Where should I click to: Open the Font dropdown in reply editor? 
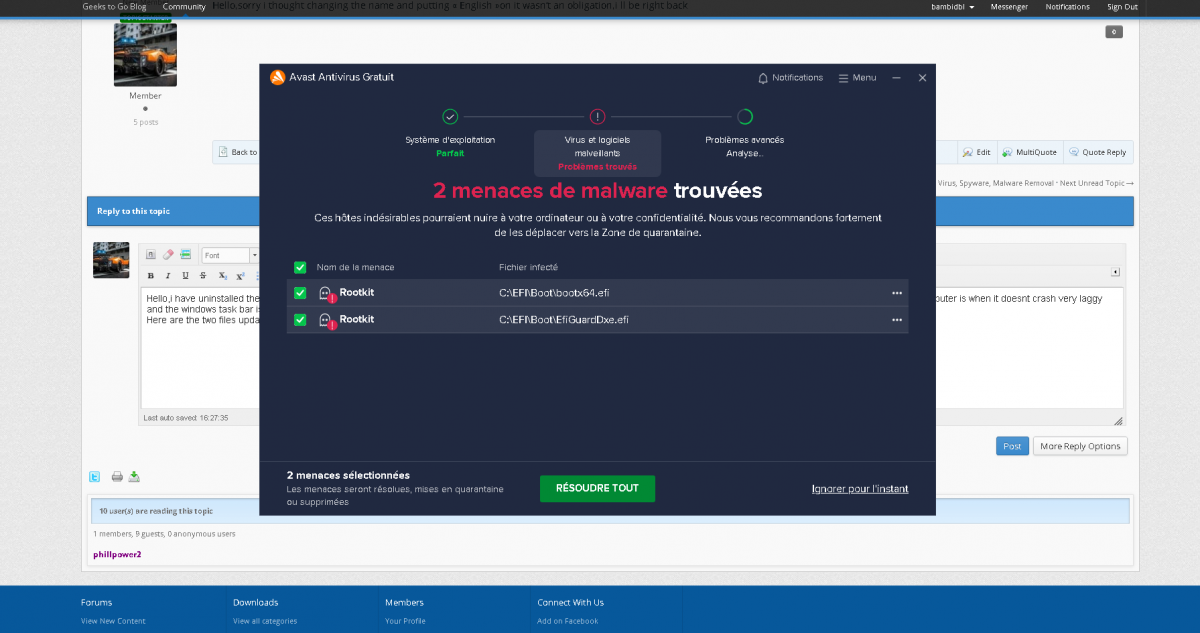(x=230, y=255)
